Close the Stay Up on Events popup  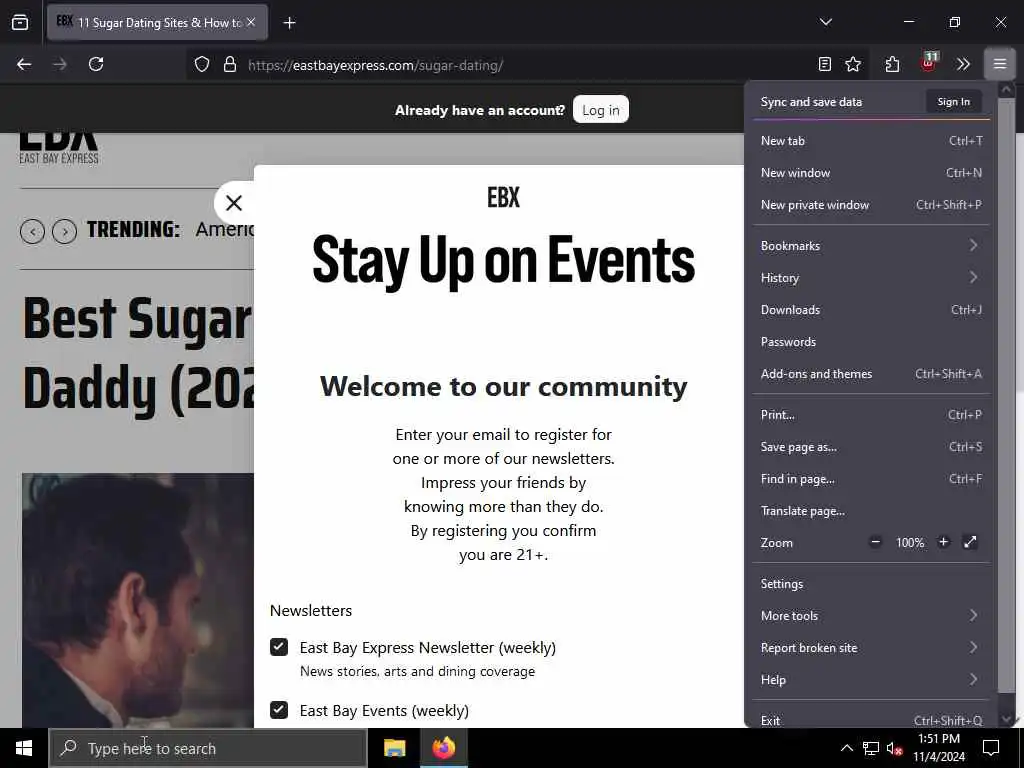[x=234, y=203]
